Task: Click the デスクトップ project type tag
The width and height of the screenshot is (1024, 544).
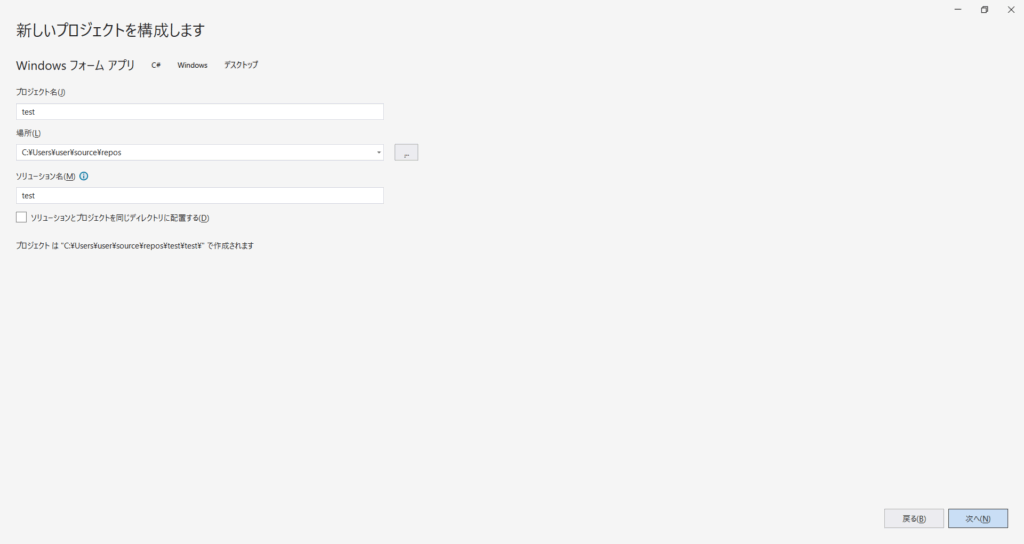Action: 241,65
